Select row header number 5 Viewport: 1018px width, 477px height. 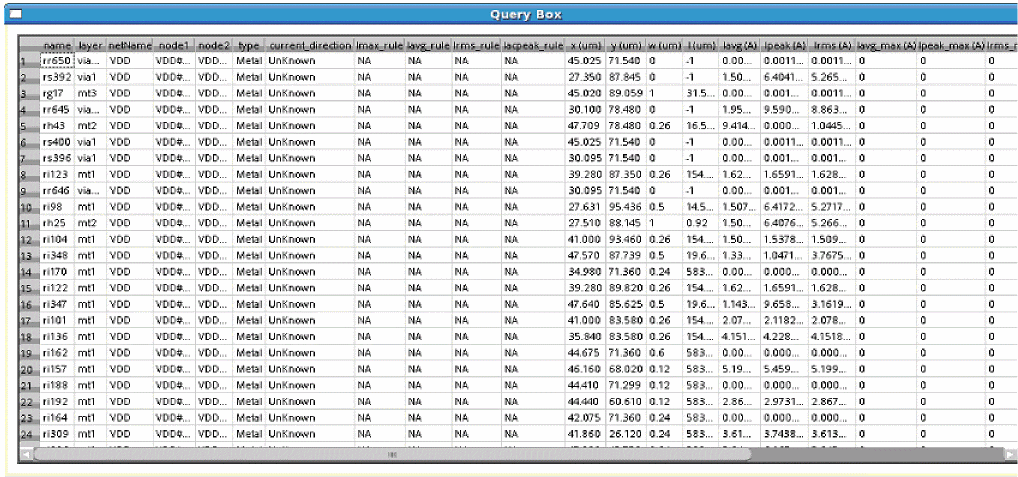click(29, 125)
